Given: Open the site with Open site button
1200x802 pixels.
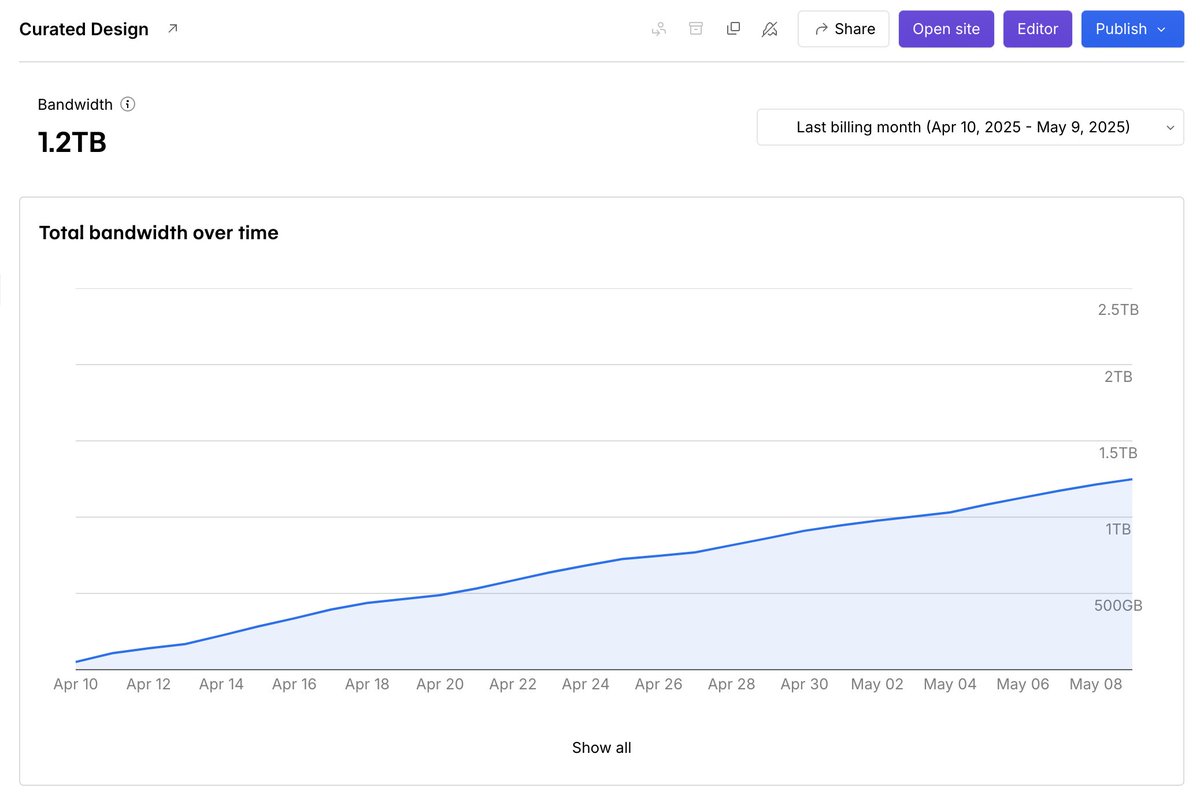Looking at the screenshot, I should point(946,29).
